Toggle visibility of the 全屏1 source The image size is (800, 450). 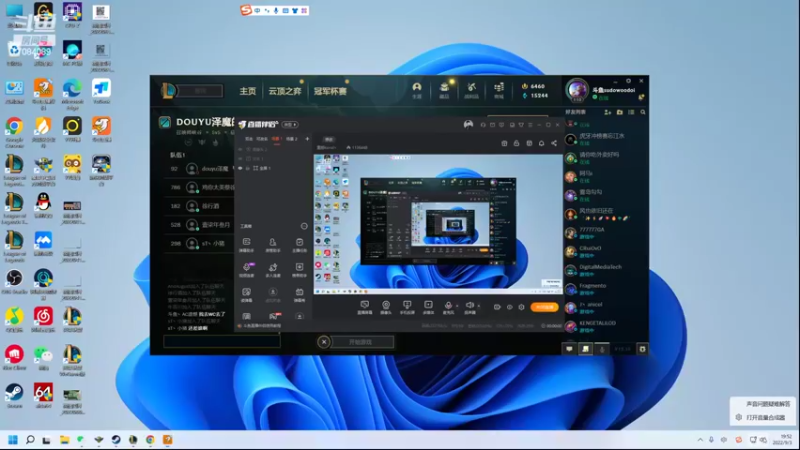(x=241, y=168)
